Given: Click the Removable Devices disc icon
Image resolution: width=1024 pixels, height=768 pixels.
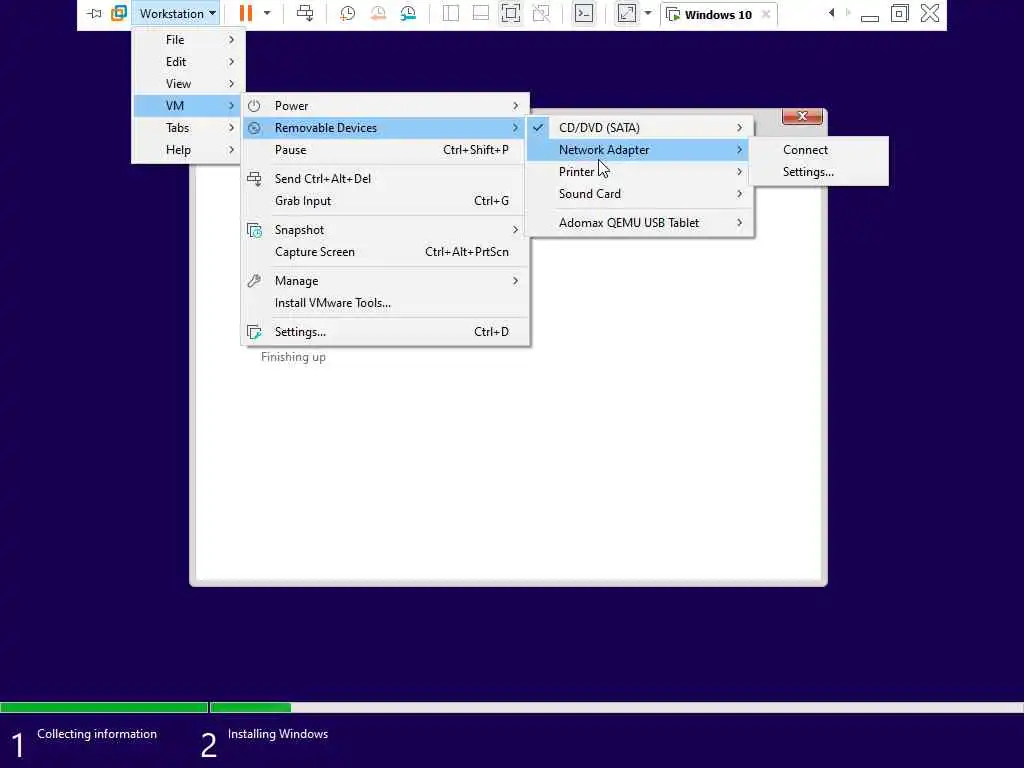Looking at the screenshot, I should (x=254, y=128).
